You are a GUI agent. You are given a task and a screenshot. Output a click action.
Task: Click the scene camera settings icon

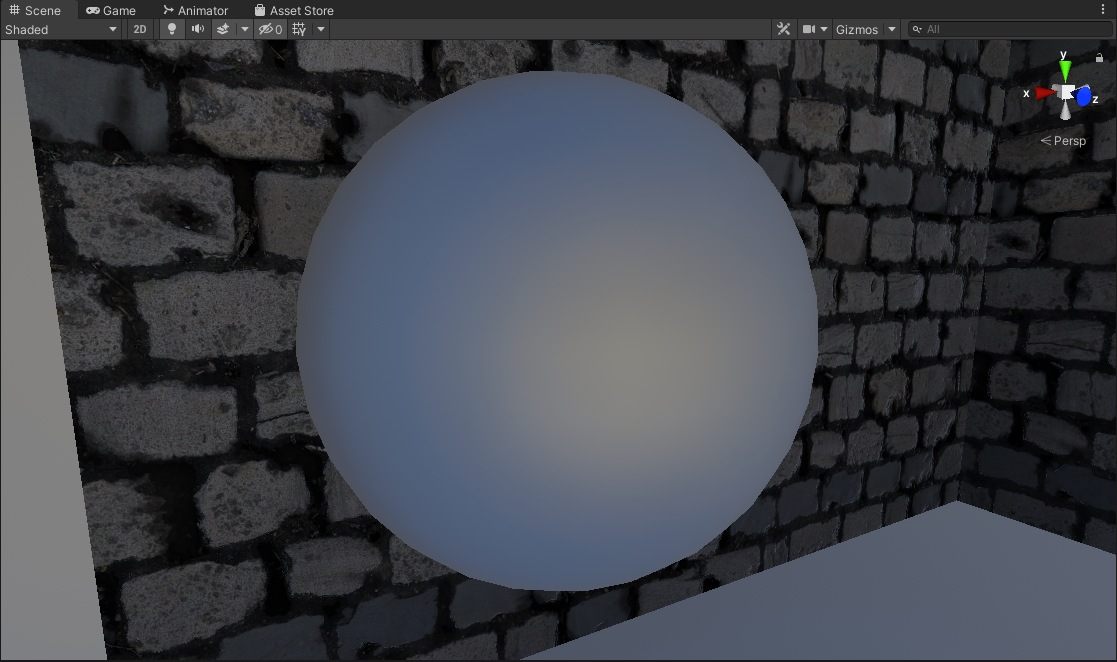pos(810,29)
